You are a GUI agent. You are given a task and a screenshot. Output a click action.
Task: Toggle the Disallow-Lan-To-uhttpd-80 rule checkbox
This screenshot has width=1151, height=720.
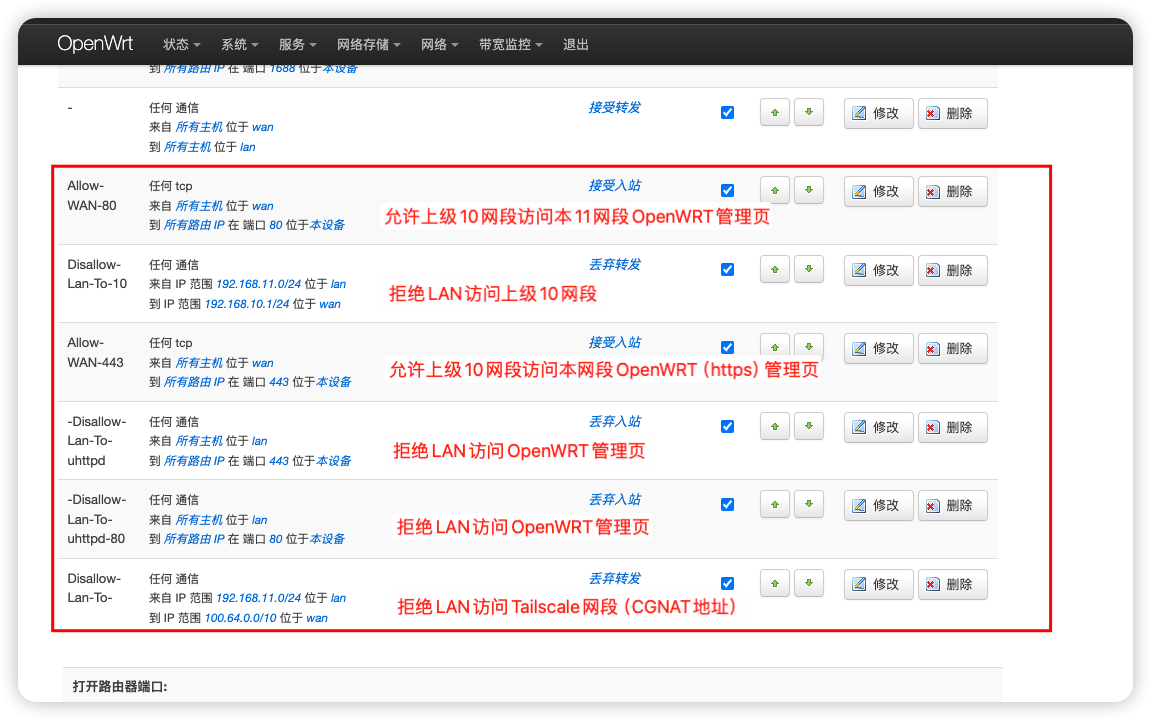(727, 505)
